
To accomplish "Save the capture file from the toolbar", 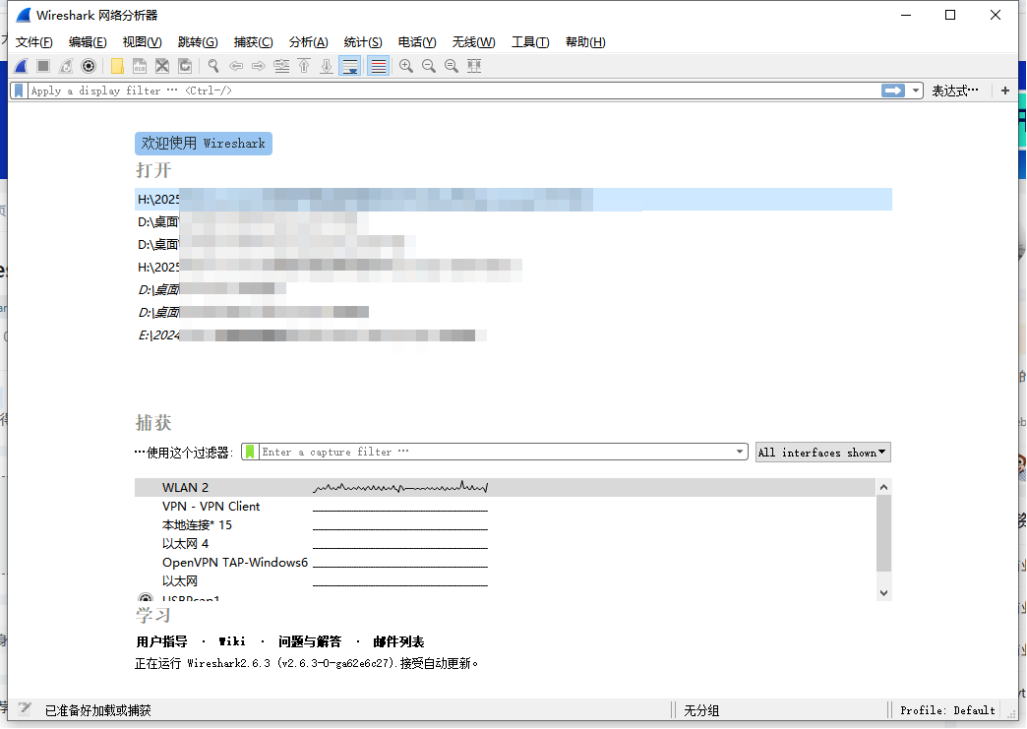I will tap(140, 66).
